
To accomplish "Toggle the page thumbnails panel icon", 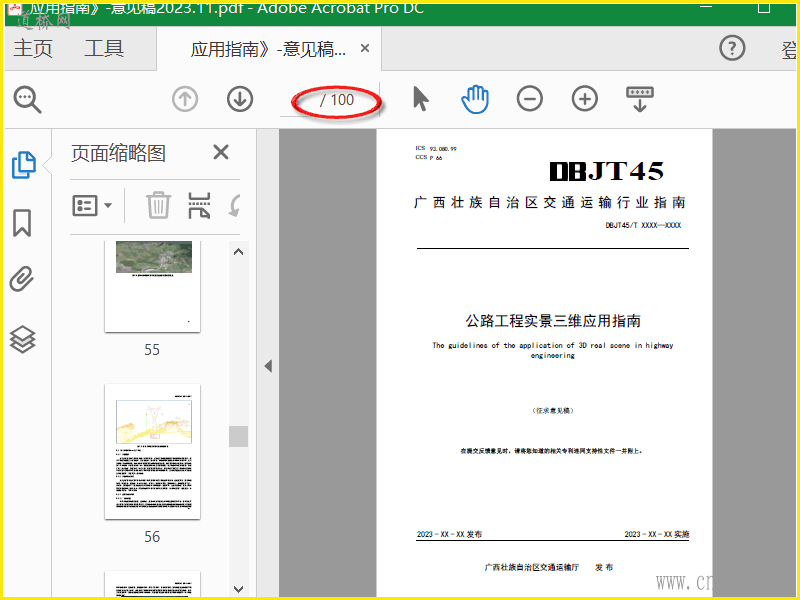I will point(23,165).
